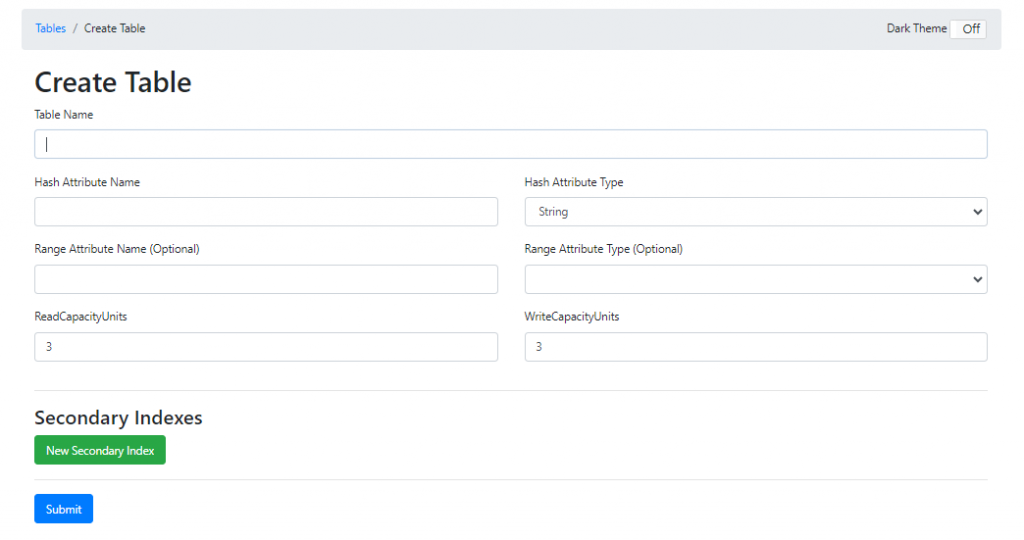Open Hash Attribute Type chevron arrow

tap(977, 212)
